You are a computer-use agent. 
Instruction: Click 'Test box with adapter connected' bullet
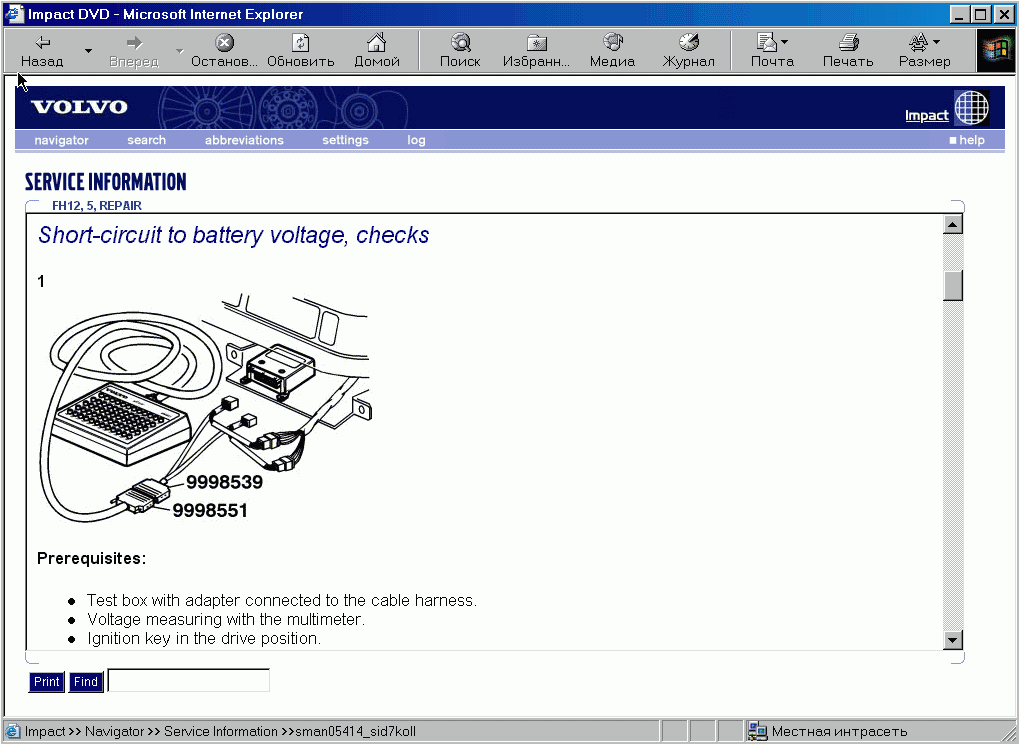click(282, 600)
